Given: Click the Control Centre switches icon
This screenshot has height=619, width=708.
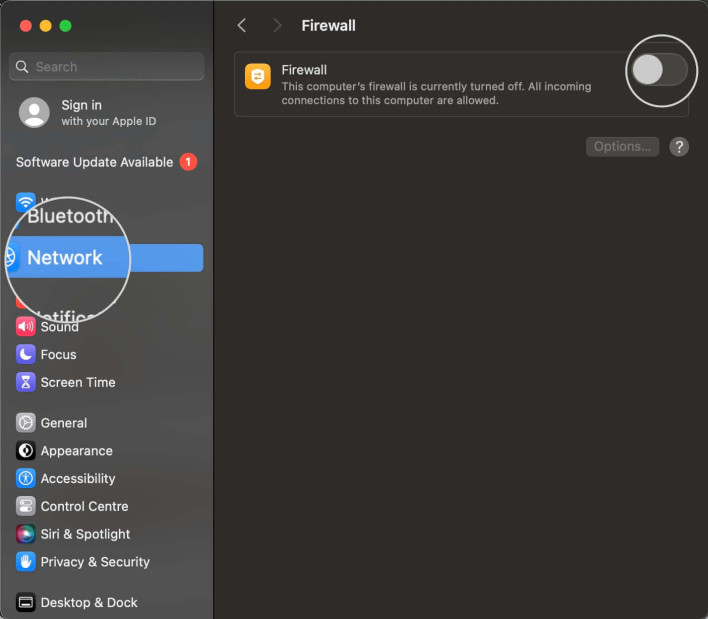Looking at the screenshot, I should (x=26, y=506).
